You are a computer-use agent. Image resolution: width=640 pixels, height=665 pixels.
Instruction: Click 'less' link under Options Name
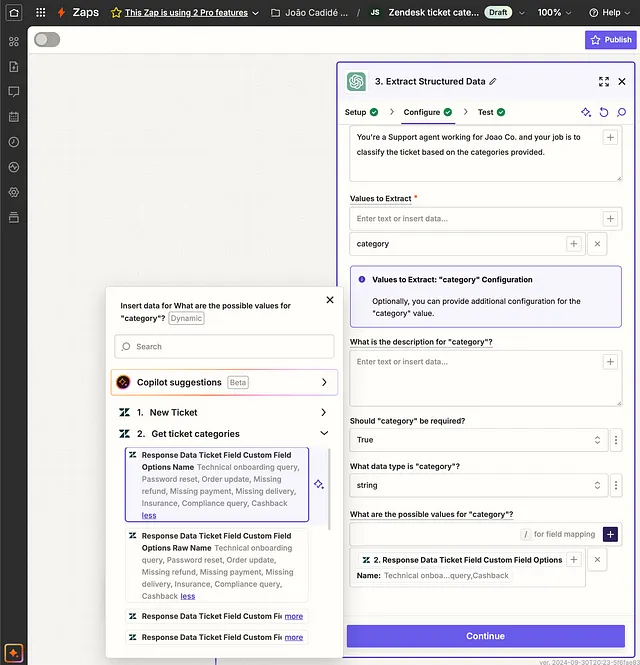[x=149, y=515]
